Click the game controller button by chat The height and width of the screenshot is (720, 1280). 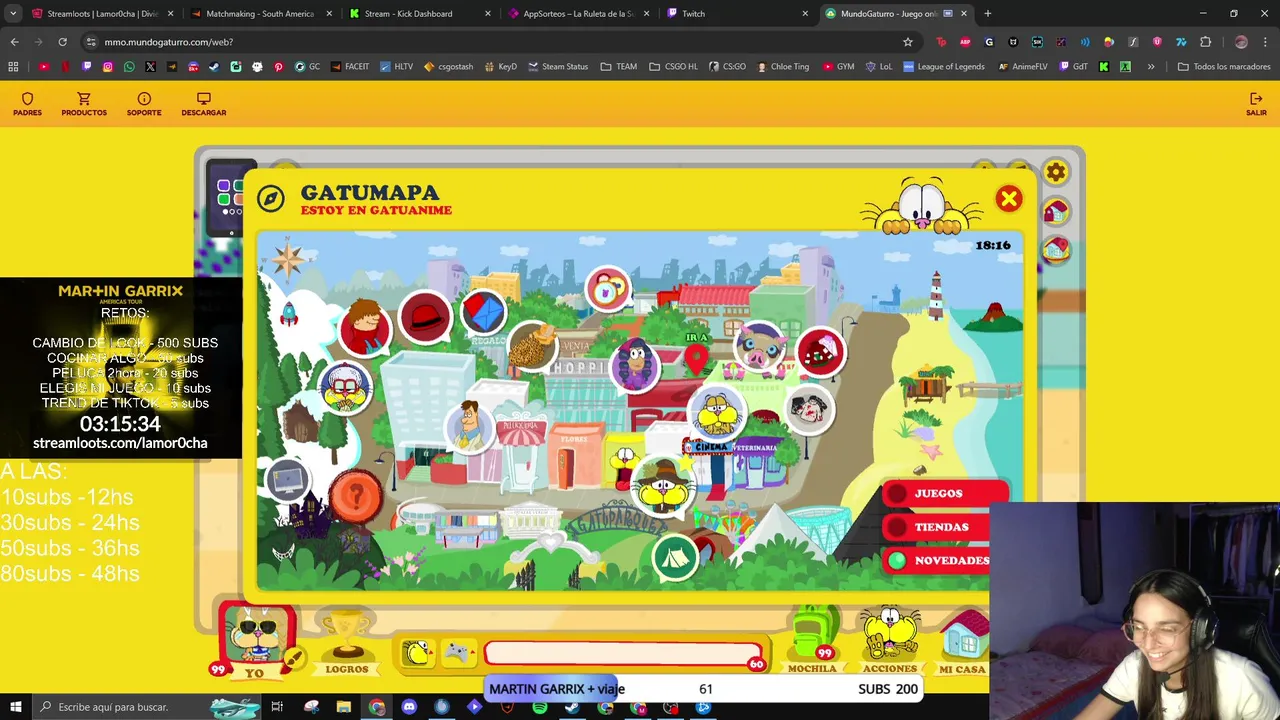pos(457,653)
